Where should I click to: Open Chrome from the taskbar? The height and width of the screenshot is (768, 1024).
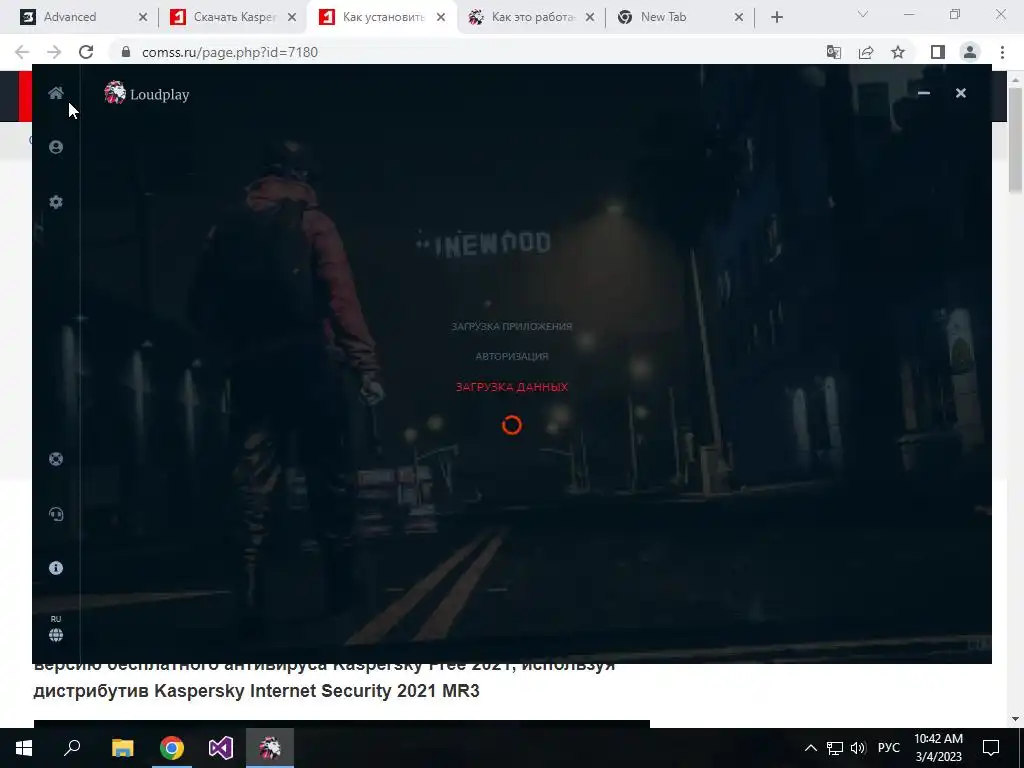(x=172, y=748)
